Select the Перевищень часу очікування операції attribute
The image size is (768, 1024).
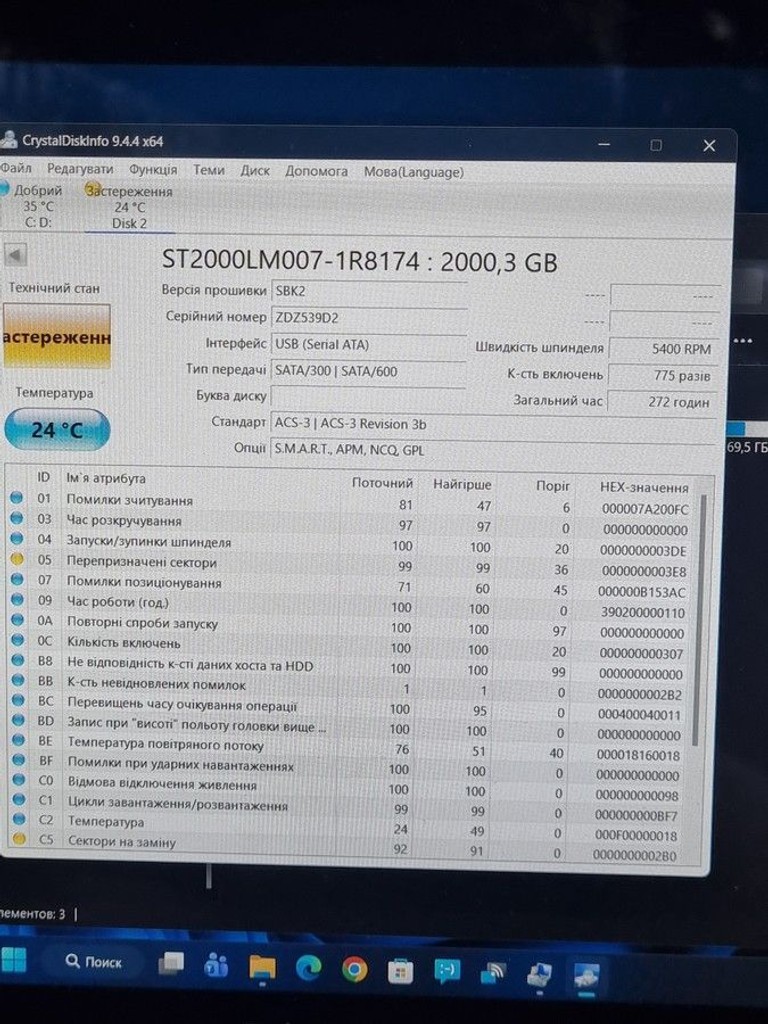182,705
